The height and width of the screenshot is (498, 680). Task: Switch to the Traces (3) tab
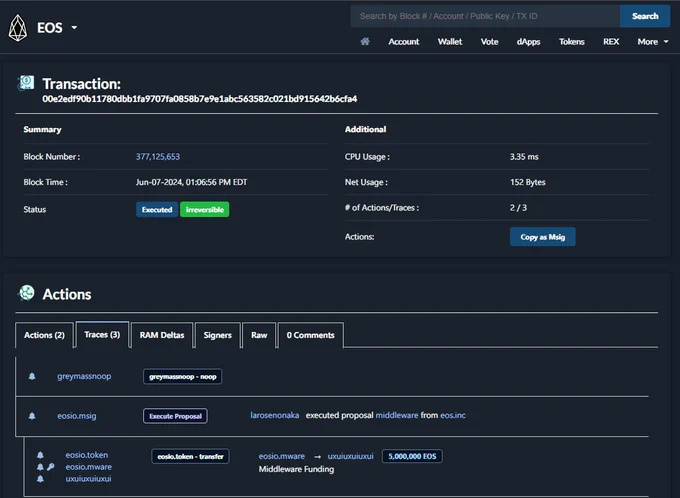pyautogui.click(x=102, y=334)
